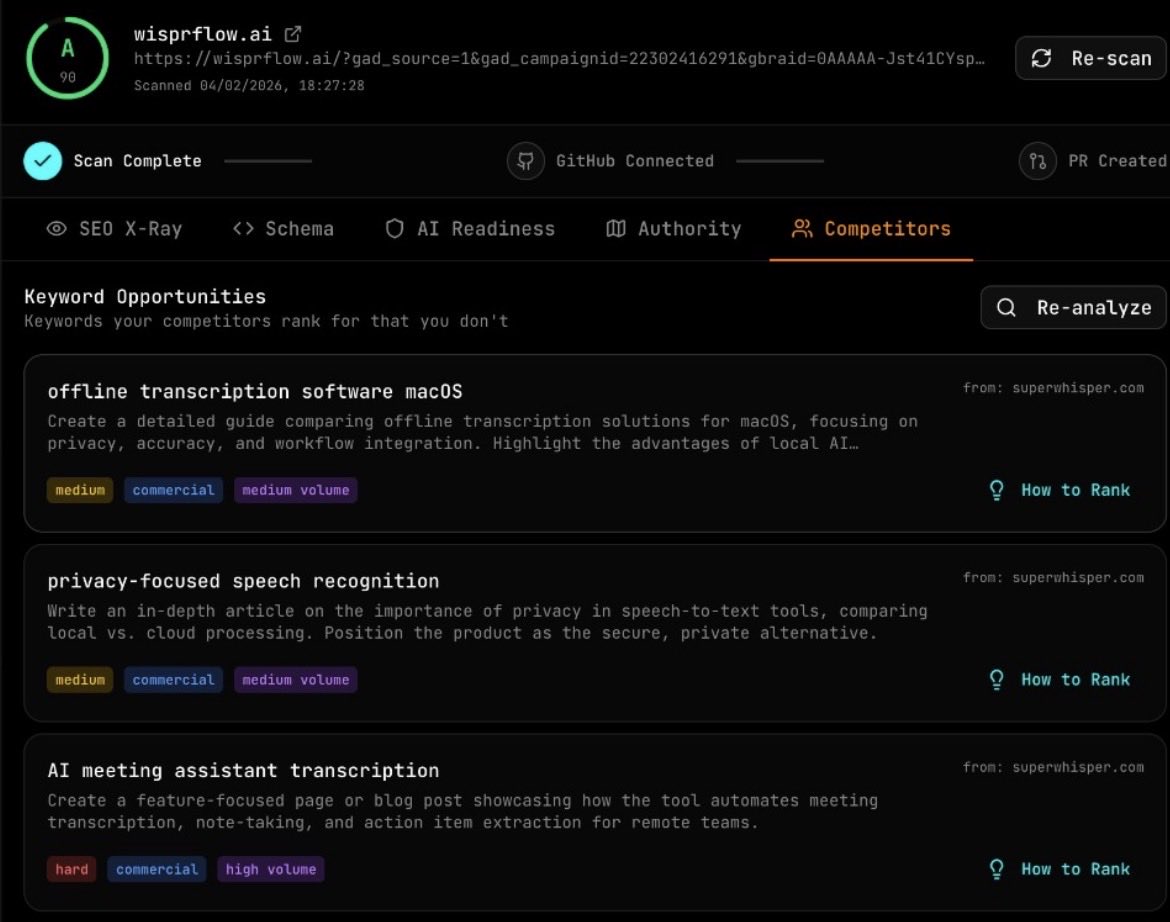Click the commercial tag on privacy-focused speech card
This screenshot has width=1170, height=922.
coord(173,680)
